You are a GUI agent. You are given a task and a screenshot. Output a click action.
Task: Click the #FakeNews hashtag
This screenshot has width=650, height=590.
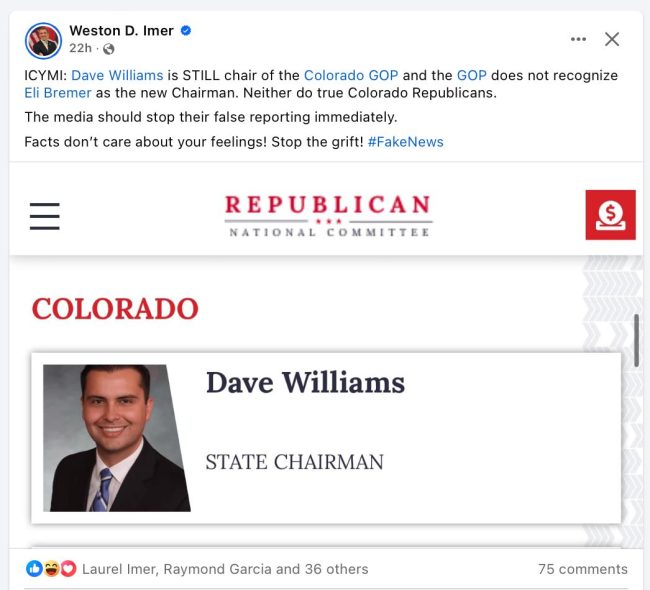coord(405,142)
